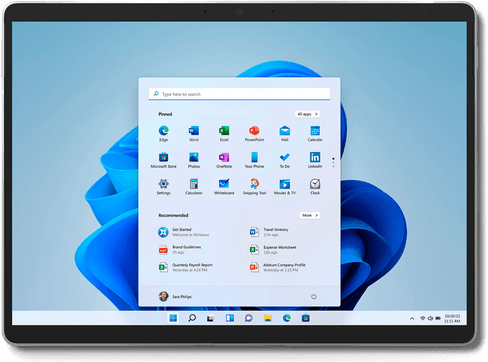Open Edge from the taskbar
Viewport: 488px width, 362px height.
(x=287, y=318)
